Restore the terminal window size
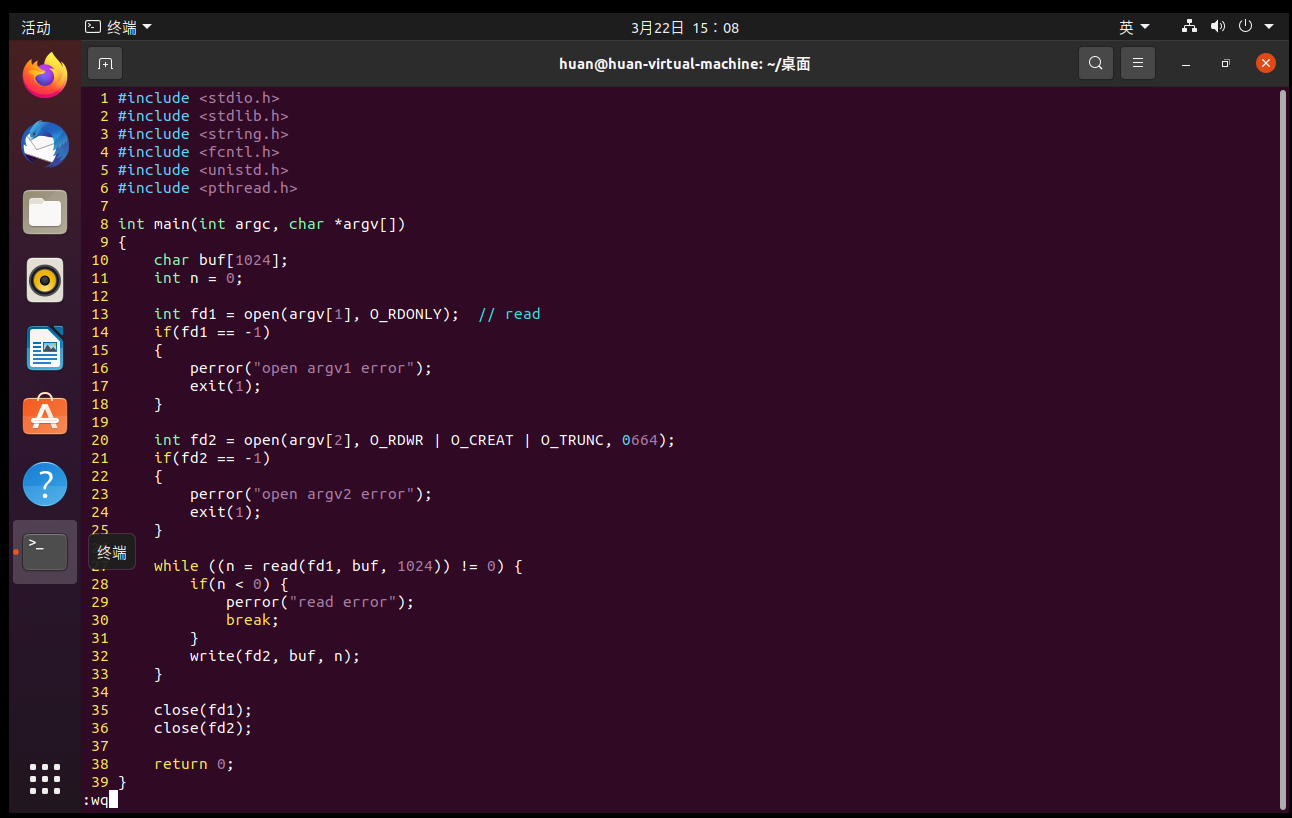 tap(1225, 63)
